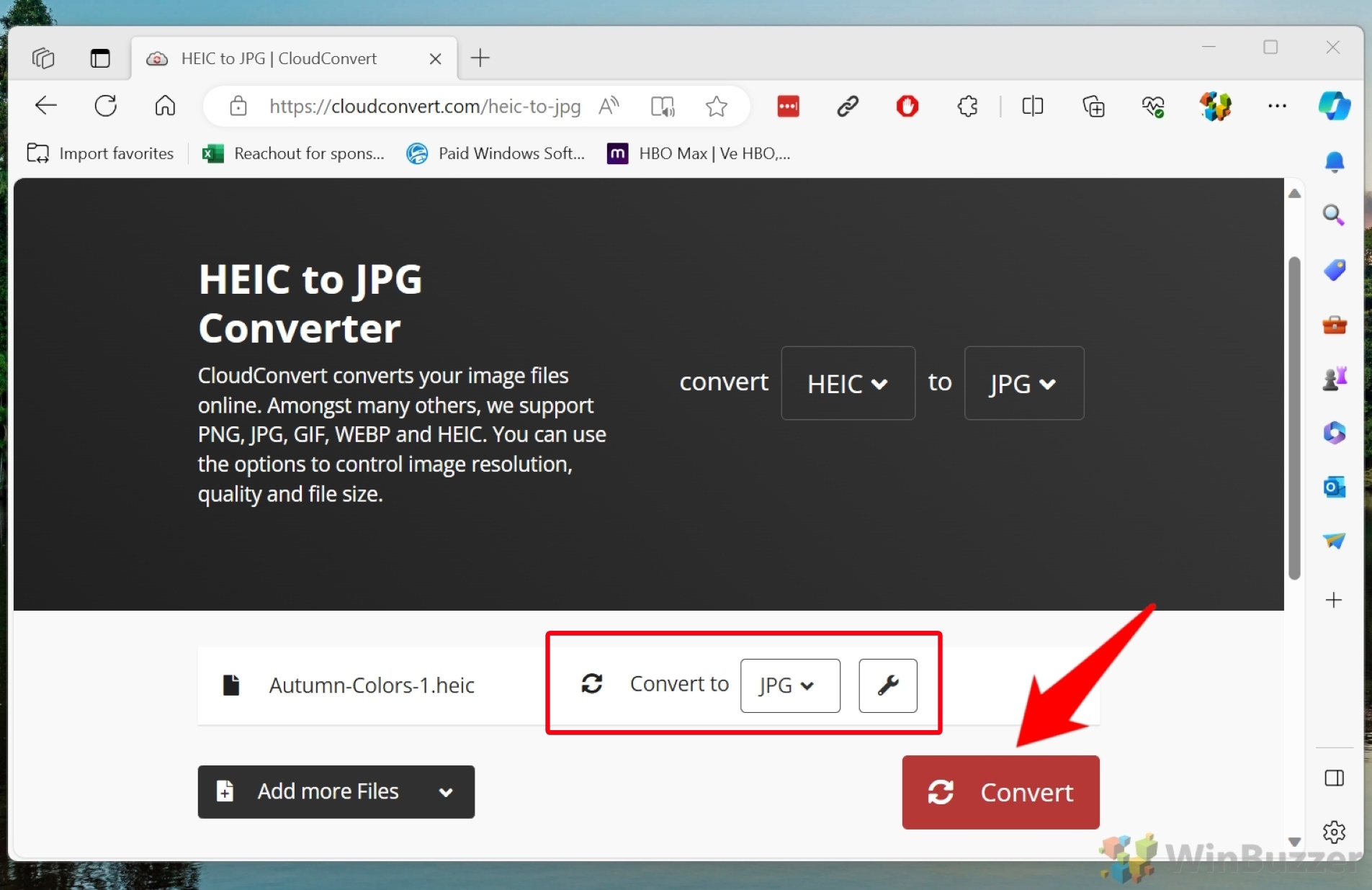Open conversion options wrench button
The height and width of the screenshot is (890, 1372).
tap(887, 686)
